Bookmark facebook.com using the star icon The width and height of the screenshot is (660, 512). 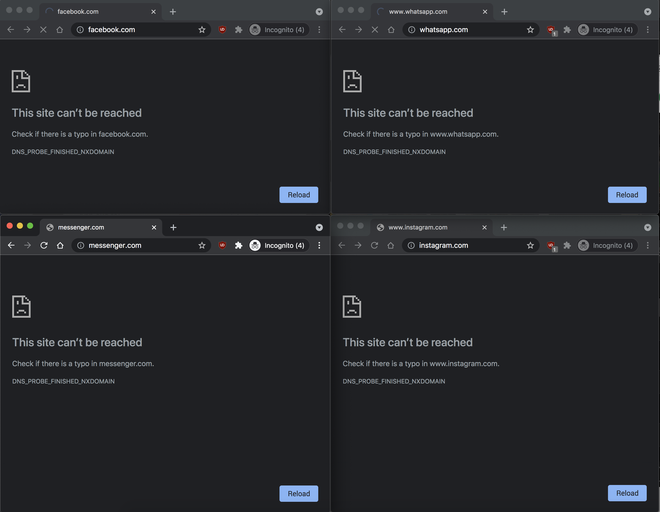[x=201, y=30]
